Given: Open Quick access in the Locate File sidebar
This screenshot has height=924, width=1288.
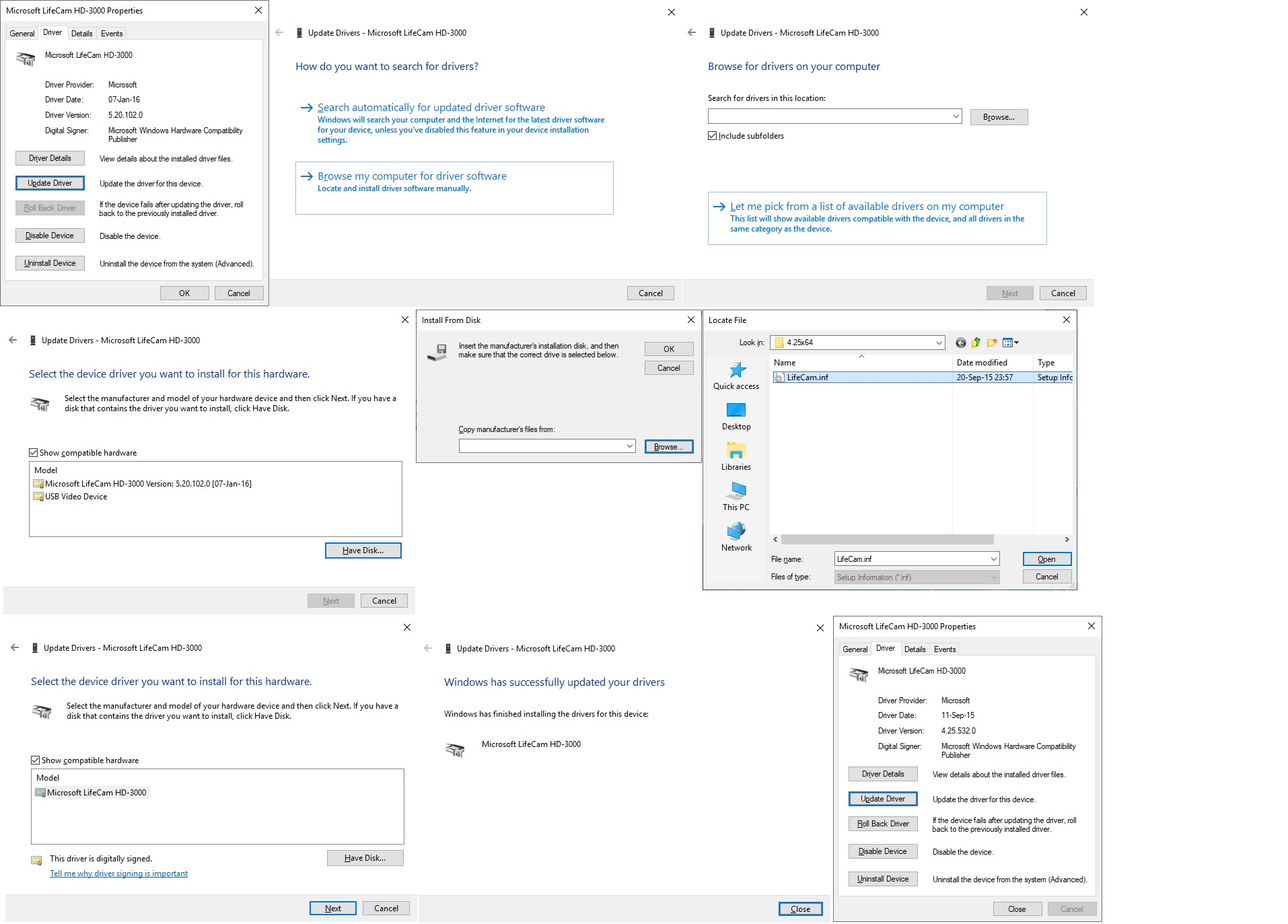Looking at the screenshot, I should (736, 376).
